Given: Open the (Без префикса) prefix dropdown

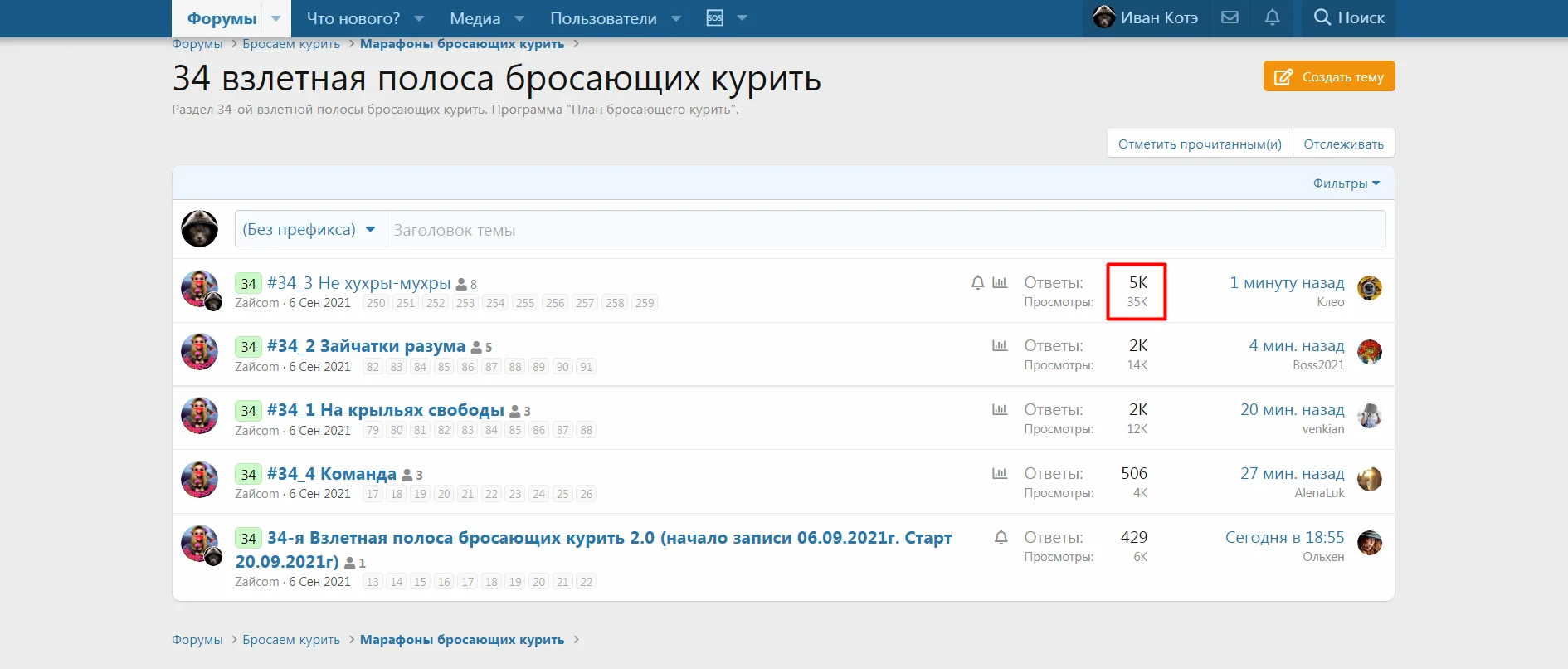Looking at the screenshot, I should pyautogui.click(x=309, y=229).
